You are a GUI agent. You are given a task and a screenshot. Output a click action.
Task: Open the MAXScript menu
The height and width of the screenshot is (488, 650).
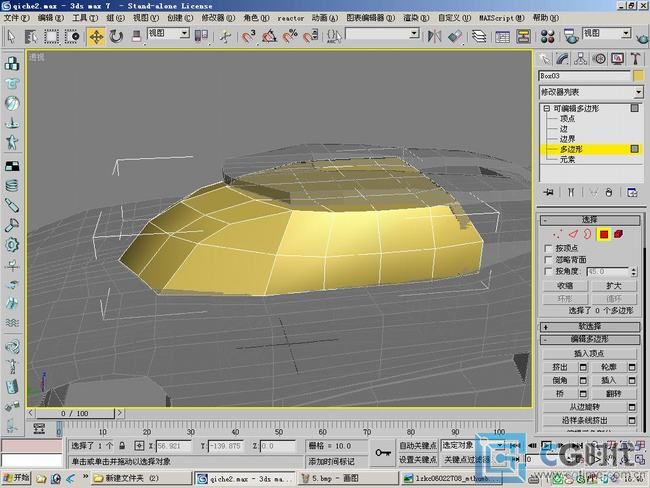(502, 18)
